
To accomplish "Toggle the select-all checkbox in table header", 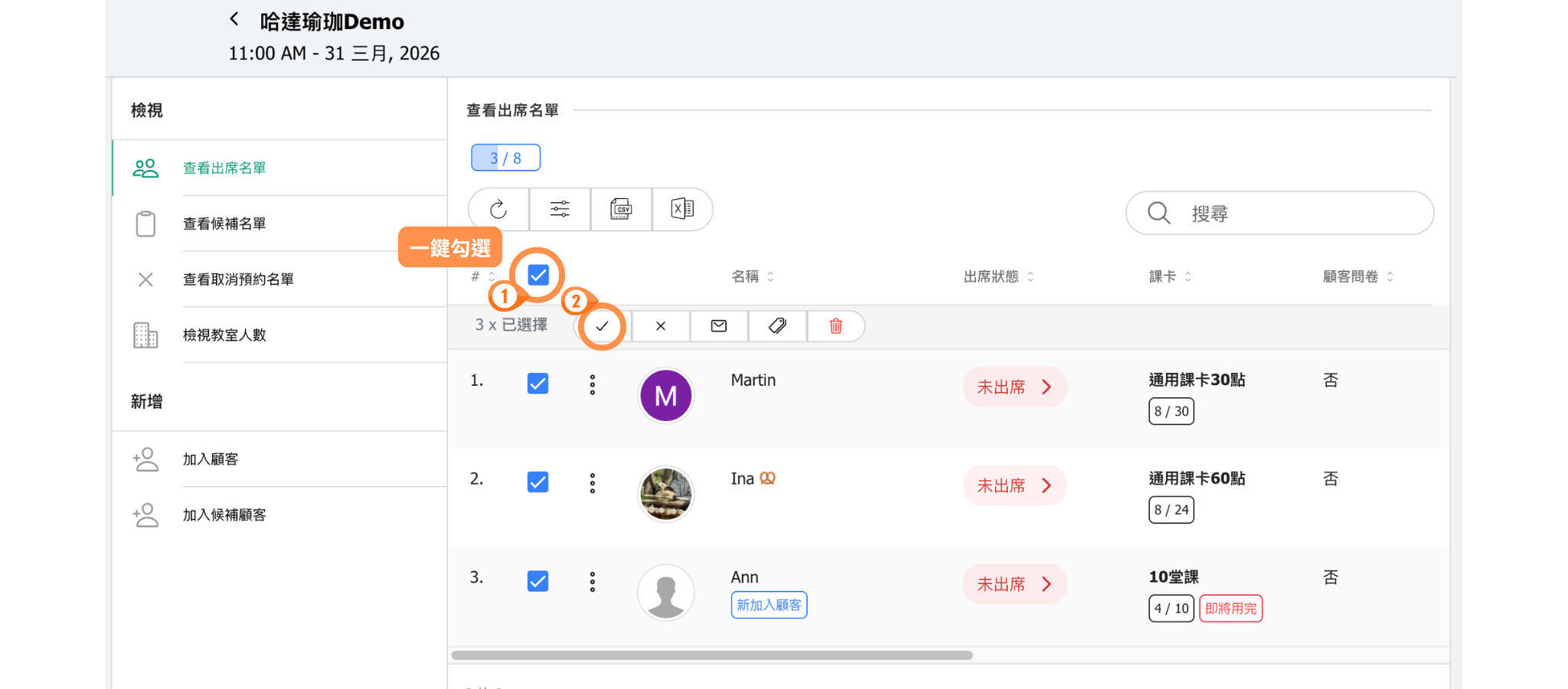I will [538, 276].
